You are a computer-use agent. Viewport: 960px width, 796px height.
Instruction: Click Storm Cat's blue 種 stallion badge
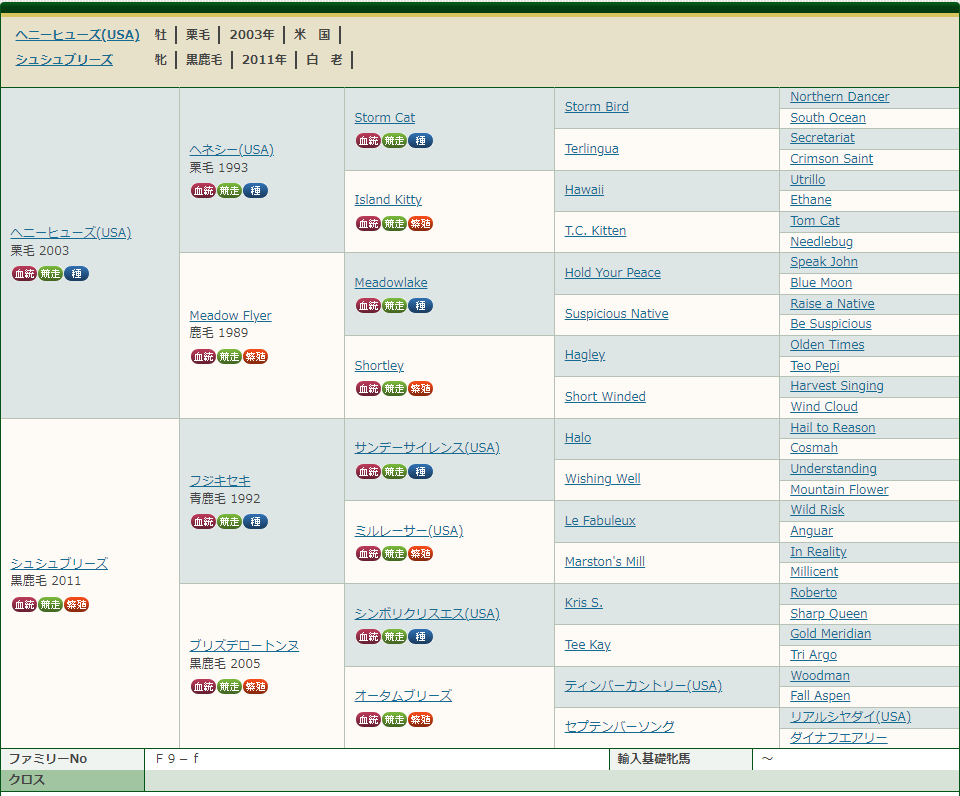(421, 141)
